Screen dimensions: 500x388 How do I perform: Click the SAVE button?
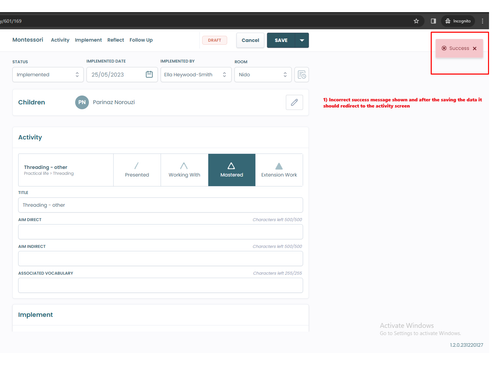[281, 40]
